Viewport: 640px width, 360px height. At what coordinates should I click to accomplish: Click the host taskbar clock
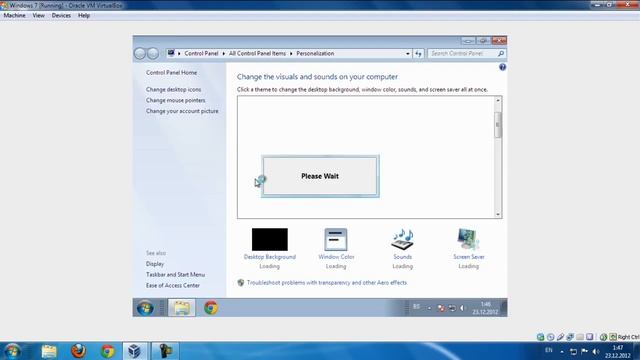coord(618,351)
